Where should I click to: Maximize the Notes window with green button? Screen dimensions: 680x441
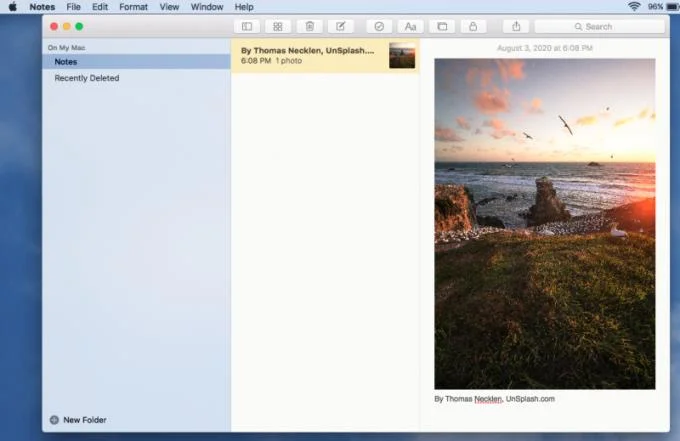click(79, 26)
